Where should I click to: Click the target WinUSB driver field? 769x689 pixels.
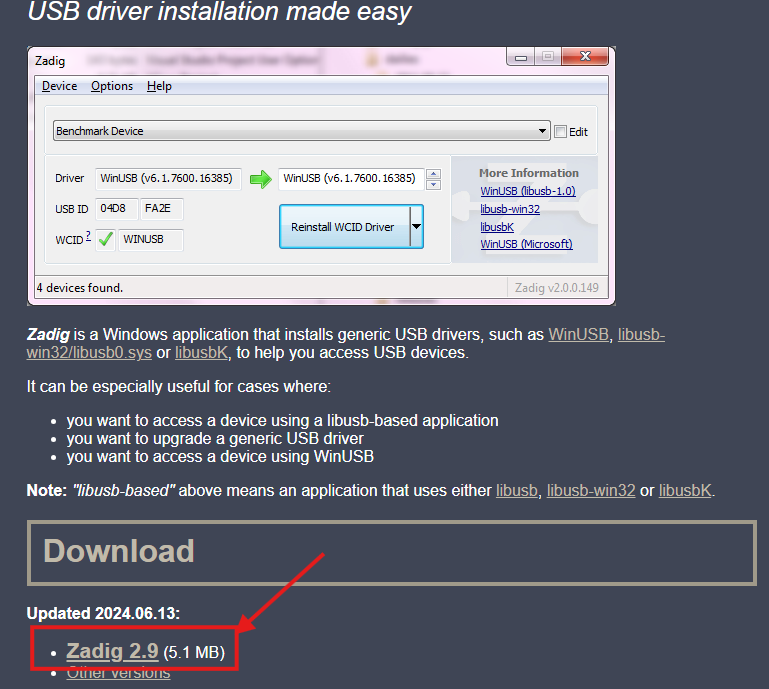click(x=351, y=179)
